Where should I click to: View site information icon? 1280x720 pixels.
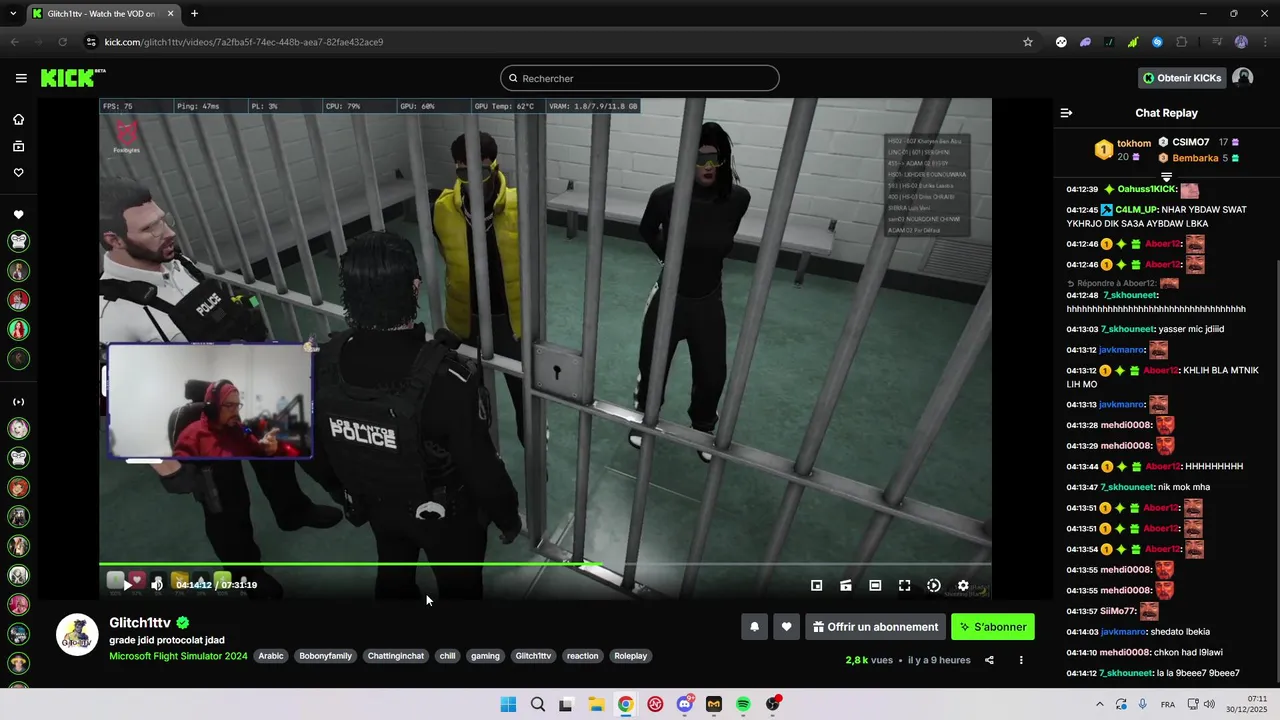click(91, 42)
